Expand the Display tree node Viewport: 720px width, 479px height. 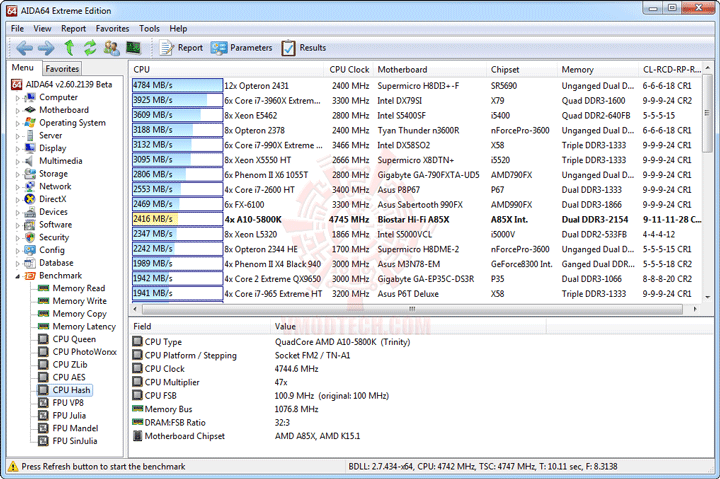tap(17, 148)
